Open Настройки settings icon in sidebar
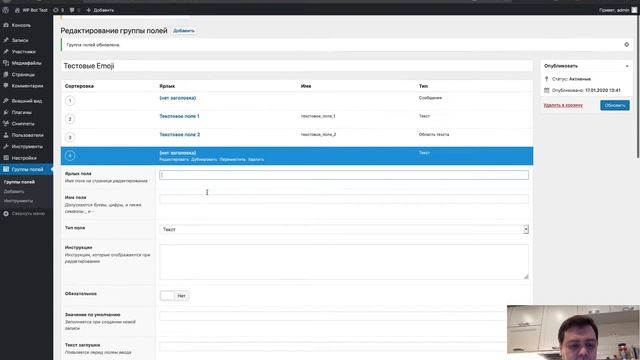This screenshot has height=360, width=640. [6, 158]
